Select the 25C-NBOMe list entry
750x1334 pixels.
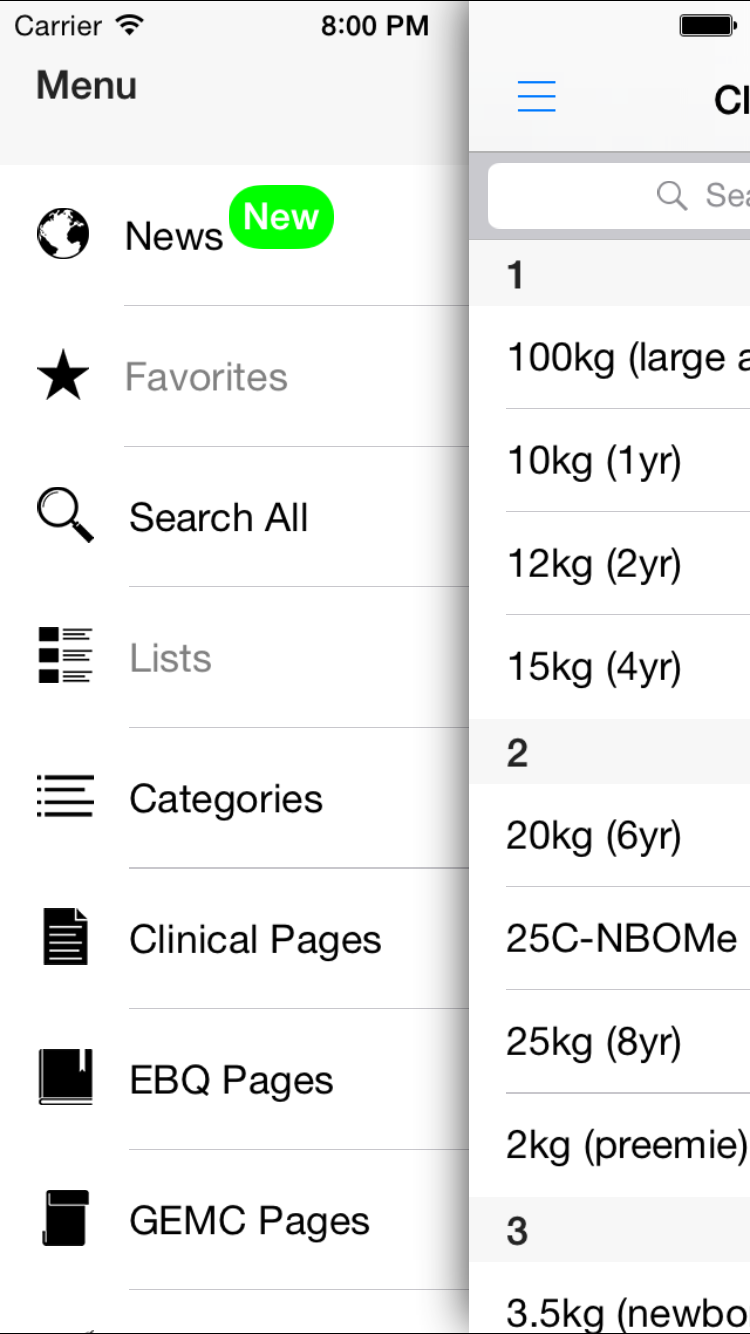pos(621,939)
